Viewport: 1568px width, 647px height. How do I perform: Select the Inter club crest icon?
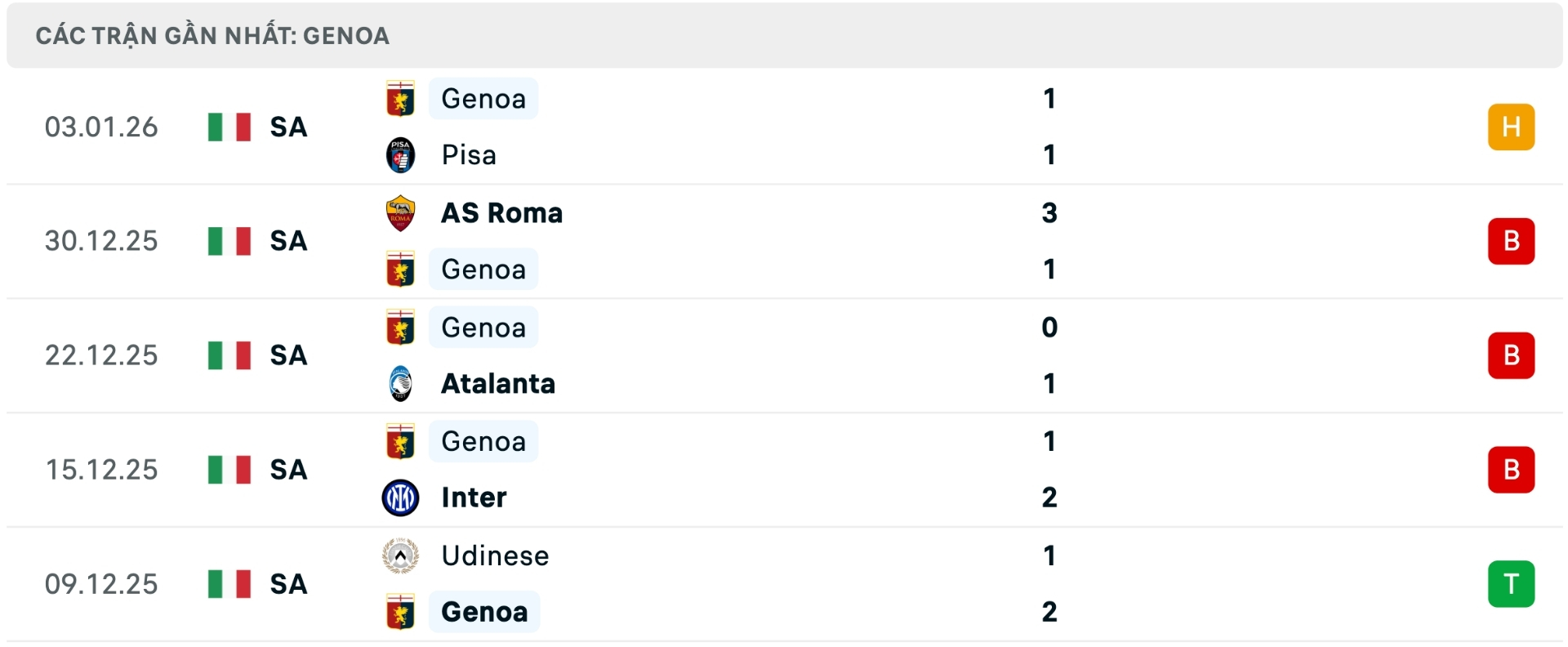tap(400, 498)
